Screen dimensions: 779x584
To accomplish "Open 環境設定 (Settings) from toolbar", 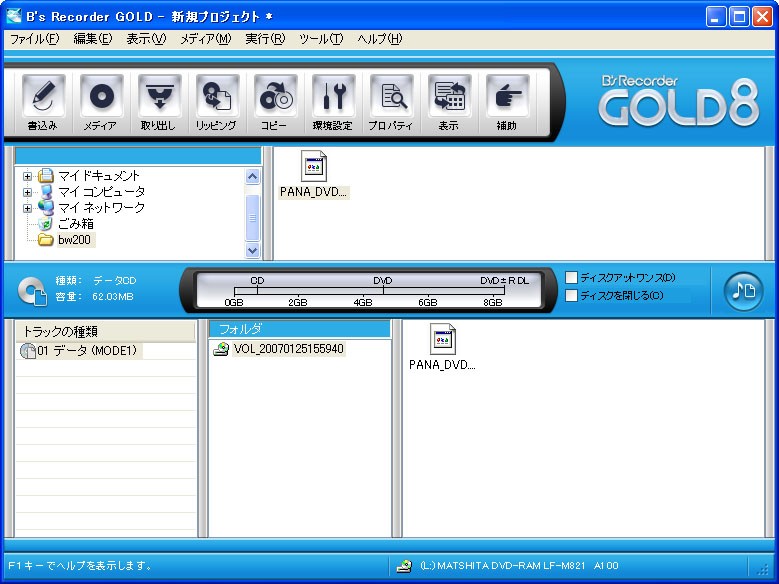I will (333, 99).
